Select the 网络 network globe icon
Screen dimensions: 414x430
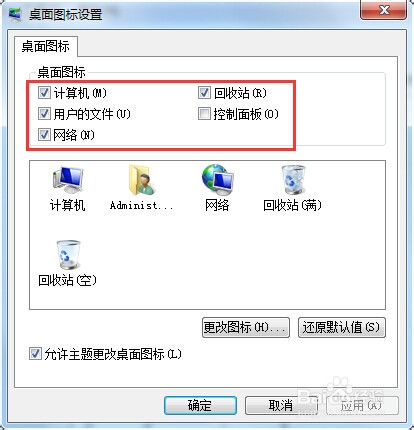click(217, 180)
